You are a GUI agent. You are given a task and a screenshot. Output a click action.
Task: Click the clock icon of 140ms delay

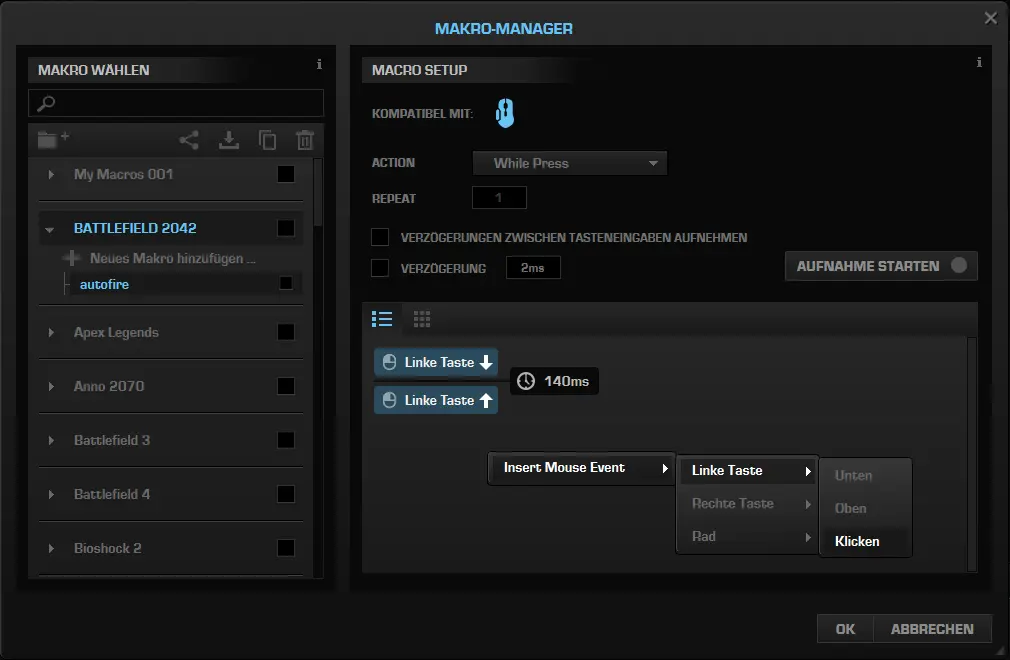[526, 381]
